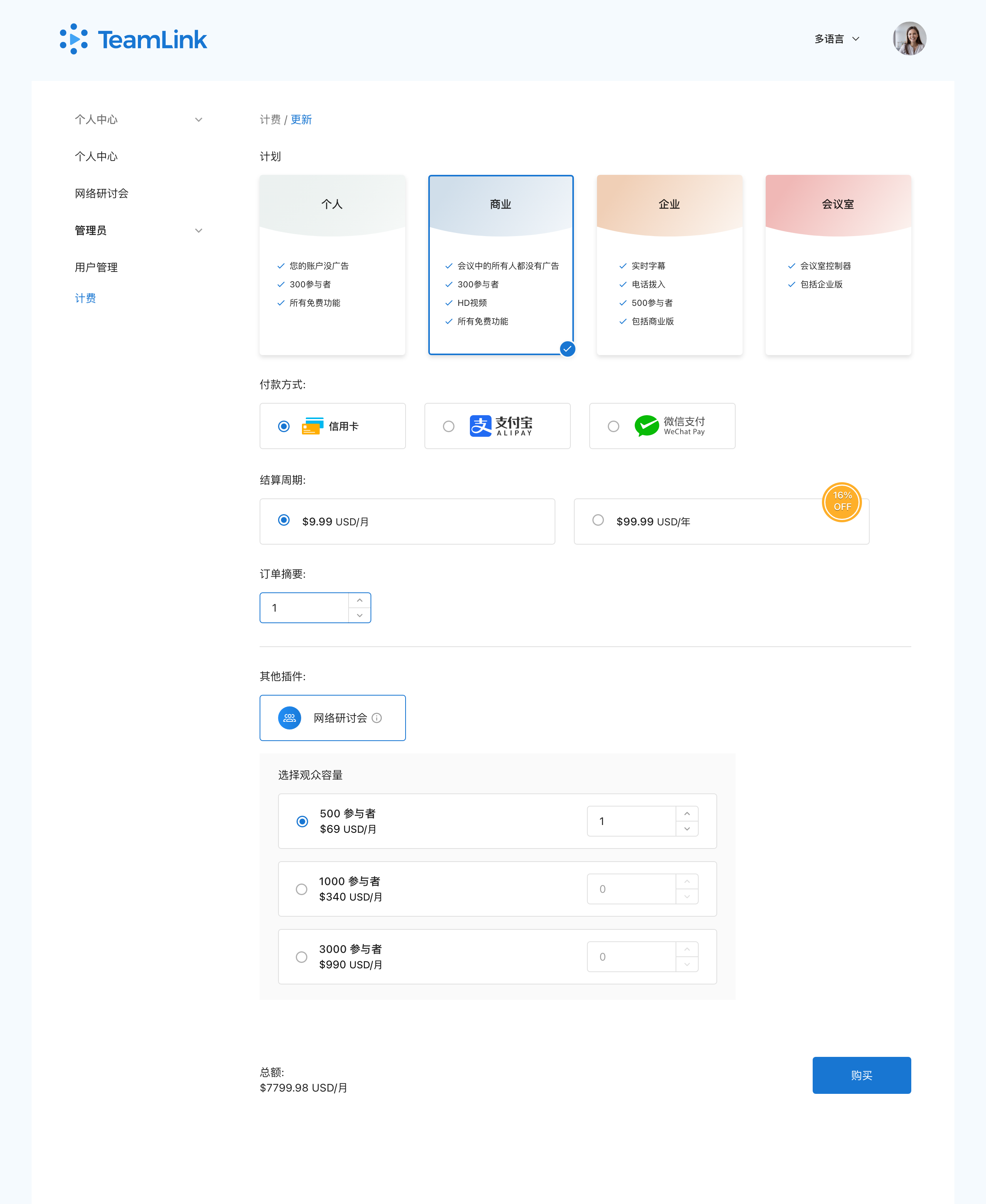Click the credit card icon
This screenshot has height=1204, width=986.
(x=312, y=426)
